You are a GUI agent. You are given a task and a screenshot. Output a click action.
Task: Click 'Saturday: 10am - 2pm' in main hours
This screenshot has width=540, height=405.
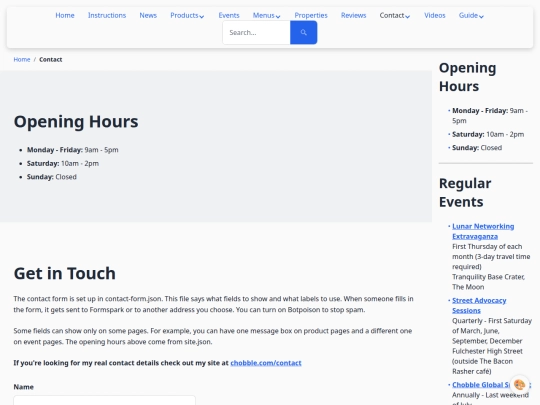[63, 163]
